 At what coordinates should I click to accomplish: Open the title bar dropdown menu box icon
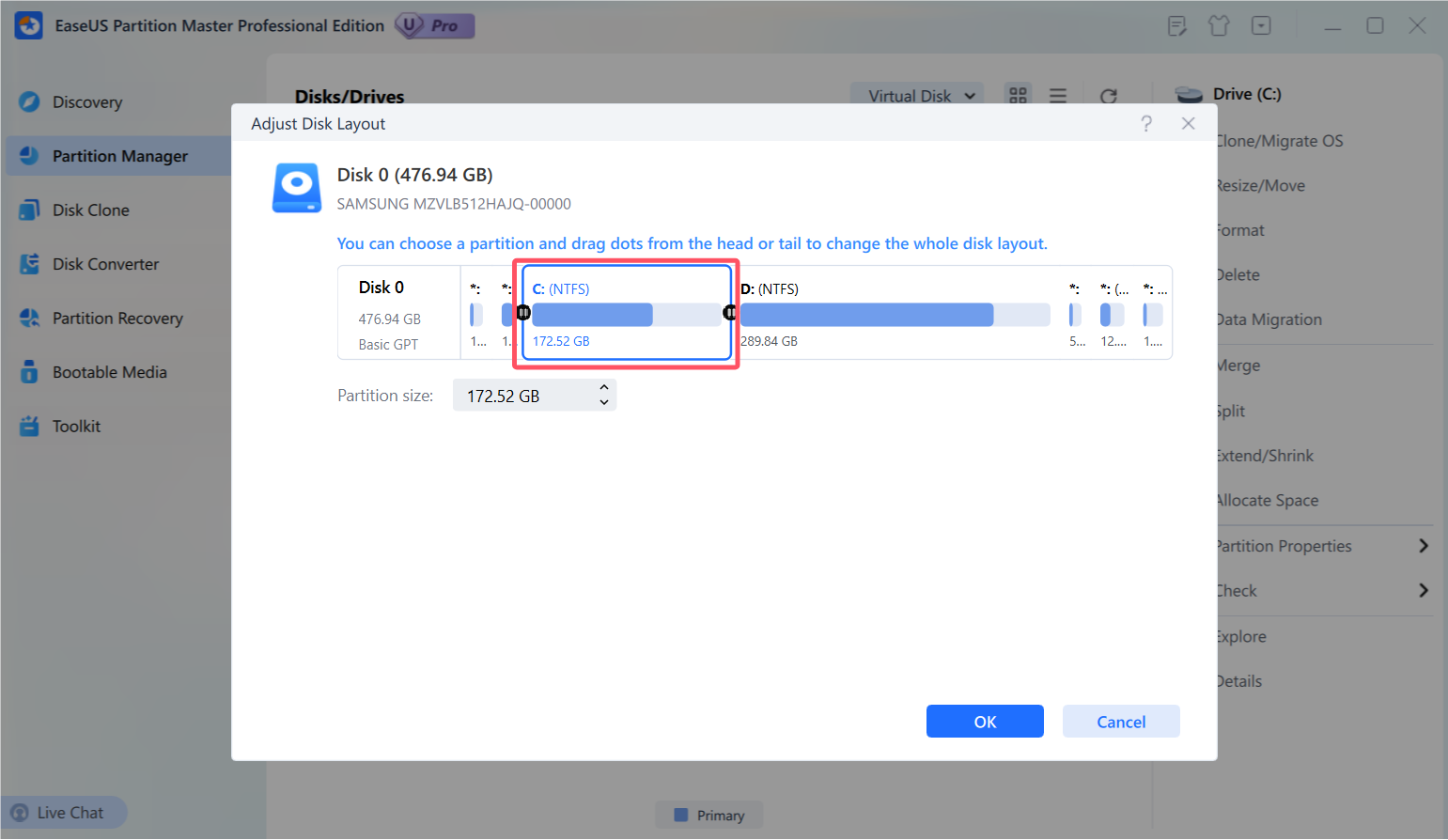click(1261, 25)
